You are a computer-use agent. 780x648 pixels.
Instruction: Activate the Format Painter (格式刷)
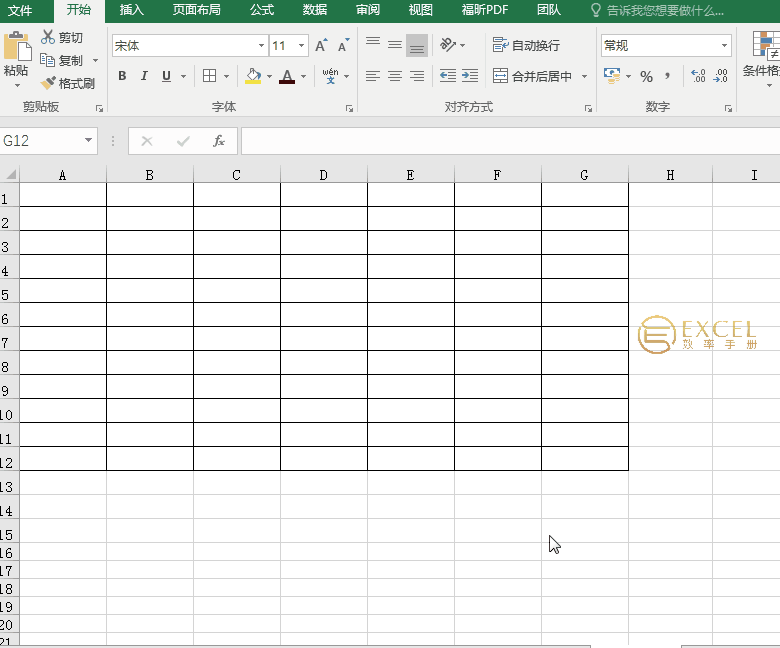pyautogui.click(x=68, y=83)
